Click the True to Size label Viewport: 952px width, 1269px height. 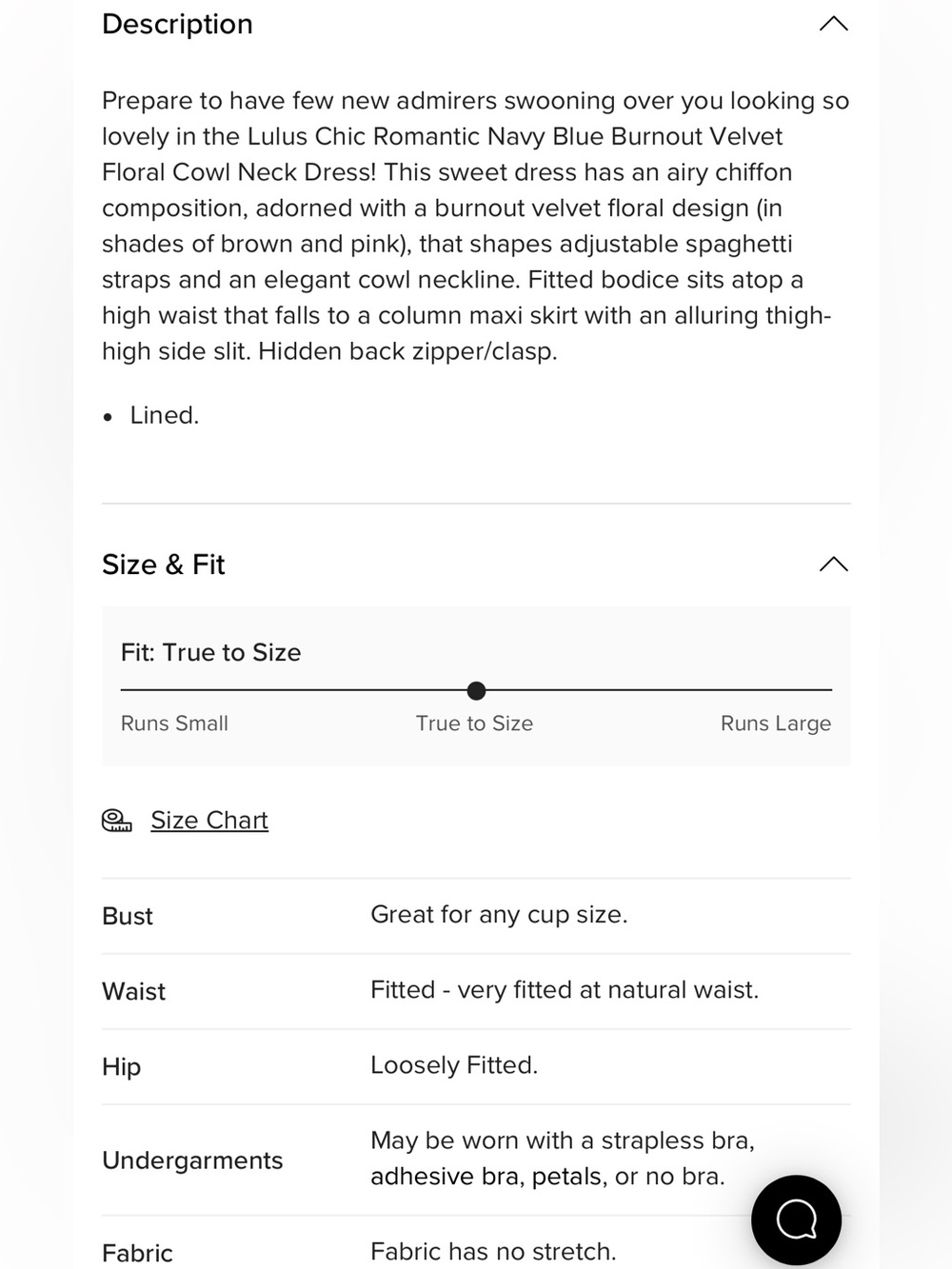point(474,724)
